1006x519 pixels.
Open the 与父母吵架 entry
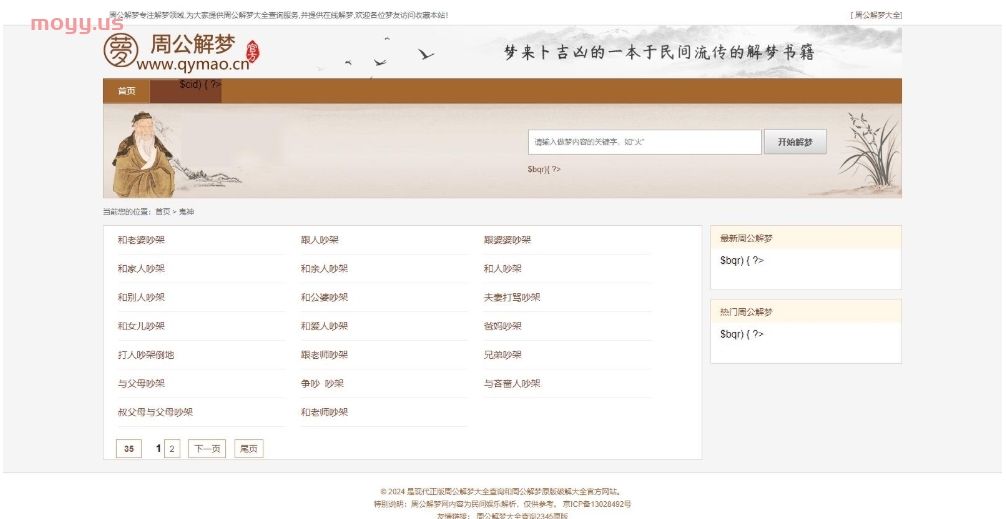pyautogui.click(x=141, y=384)
